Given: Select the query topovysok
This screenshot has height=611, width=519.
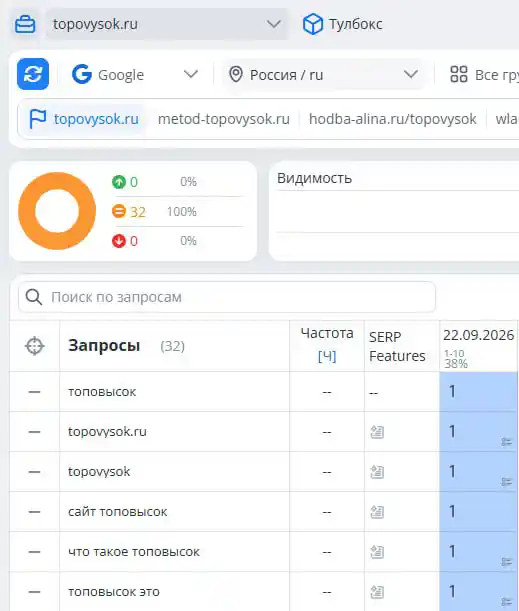Looking at the screenshot, I should click(99, 472).
